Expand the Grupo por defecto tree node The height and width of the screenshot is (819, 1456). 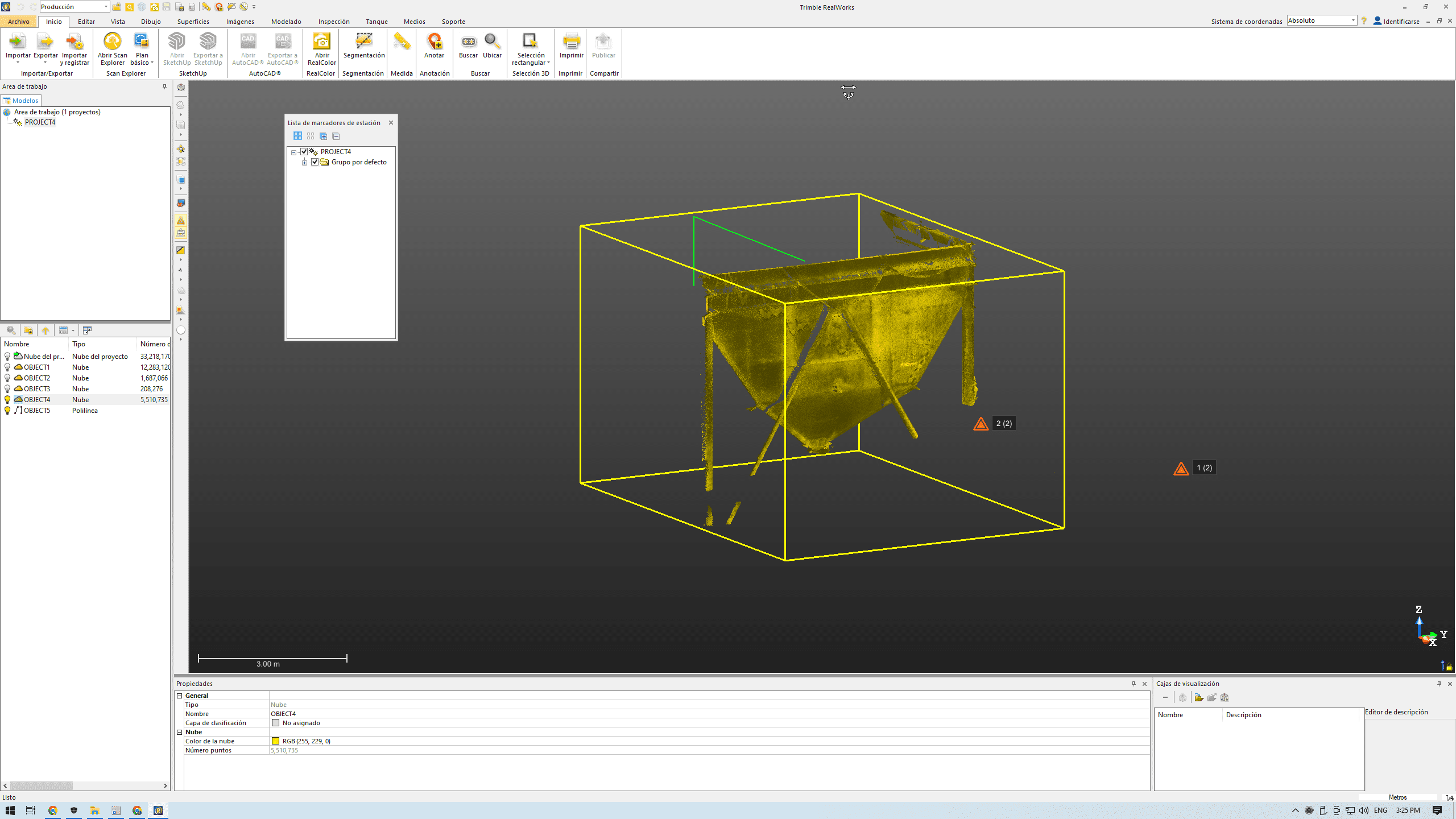click(305, 163)
